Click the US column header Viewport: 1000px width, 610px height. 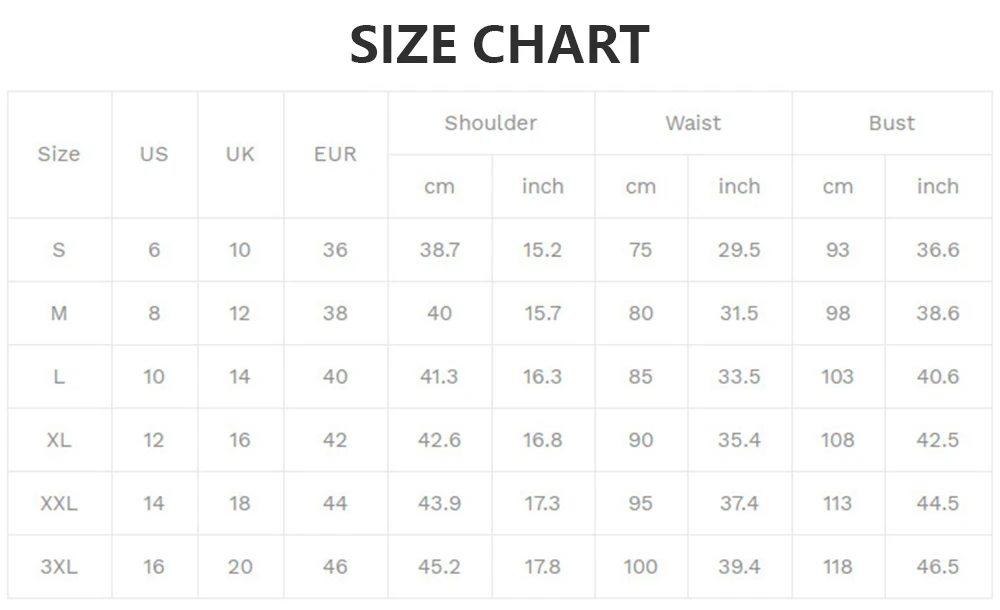[154, 154]
